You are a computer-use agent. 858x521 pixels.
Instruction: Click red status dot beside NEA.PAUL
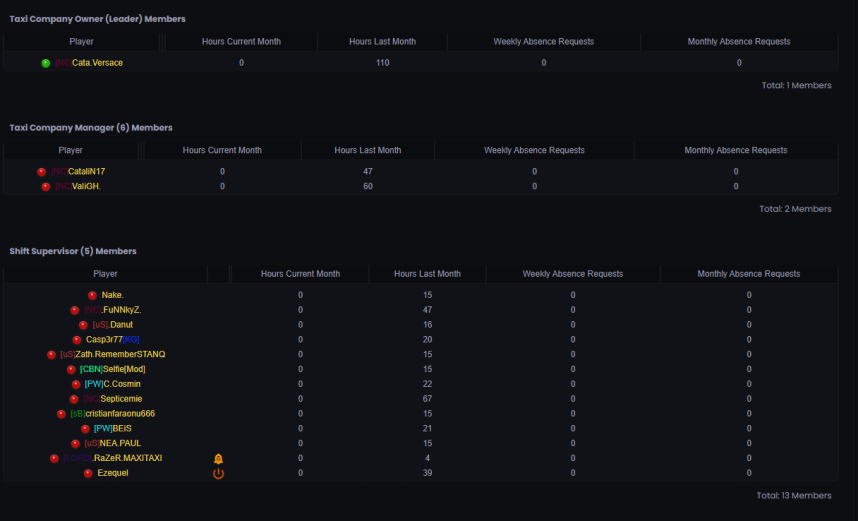click(x=76, y=443)
